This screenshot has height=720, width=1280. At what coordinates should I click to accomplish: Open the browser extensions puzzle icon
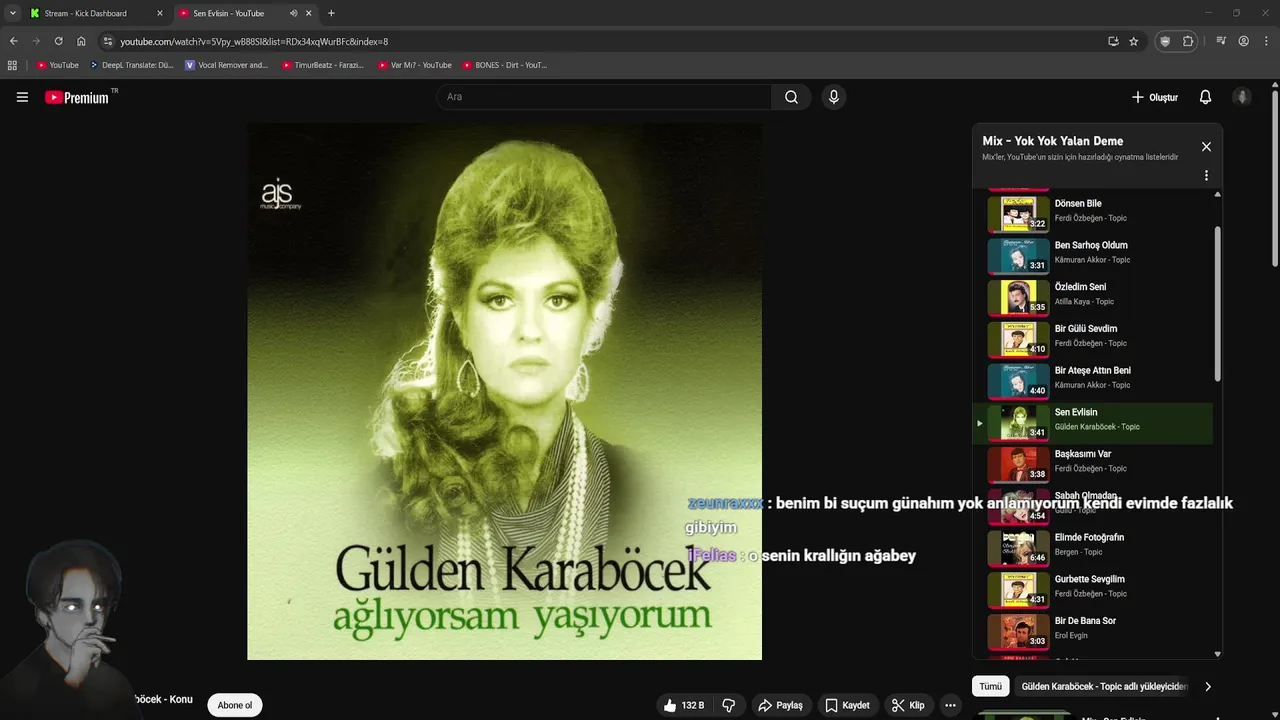coord(1188,41)
